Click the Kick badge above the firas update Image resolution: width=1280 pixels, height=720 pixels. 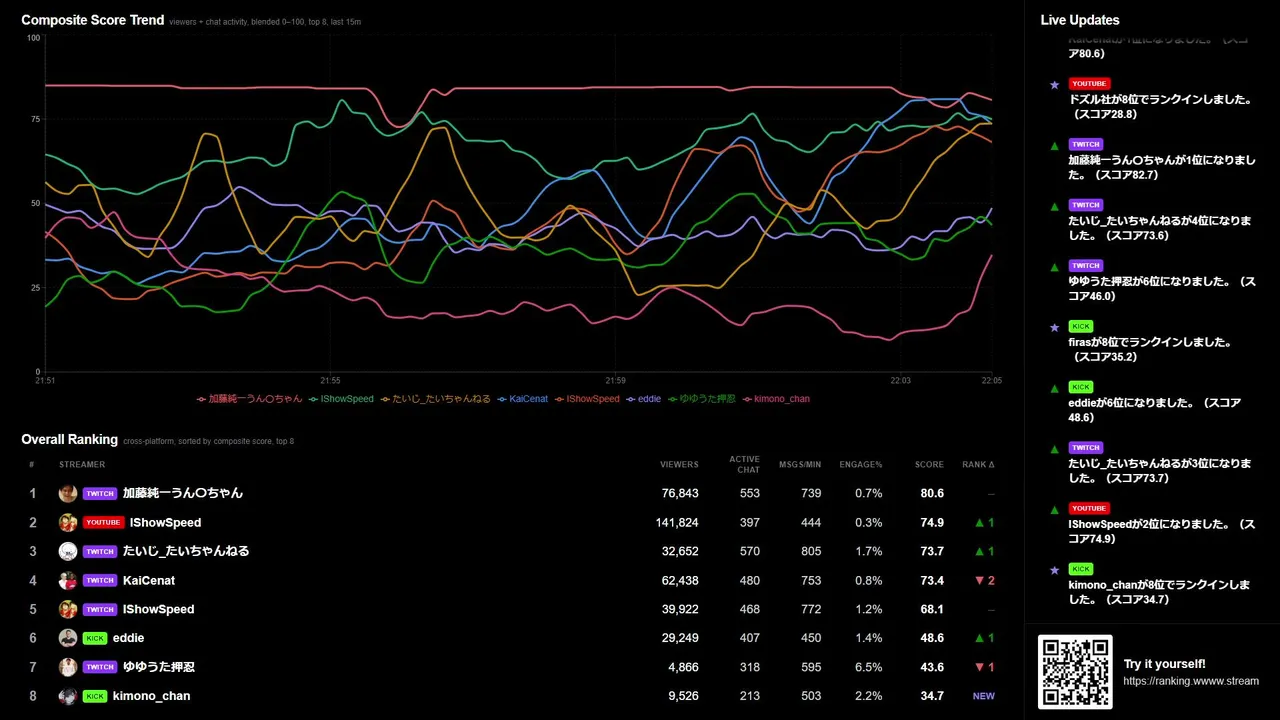tap(1081, 326)
